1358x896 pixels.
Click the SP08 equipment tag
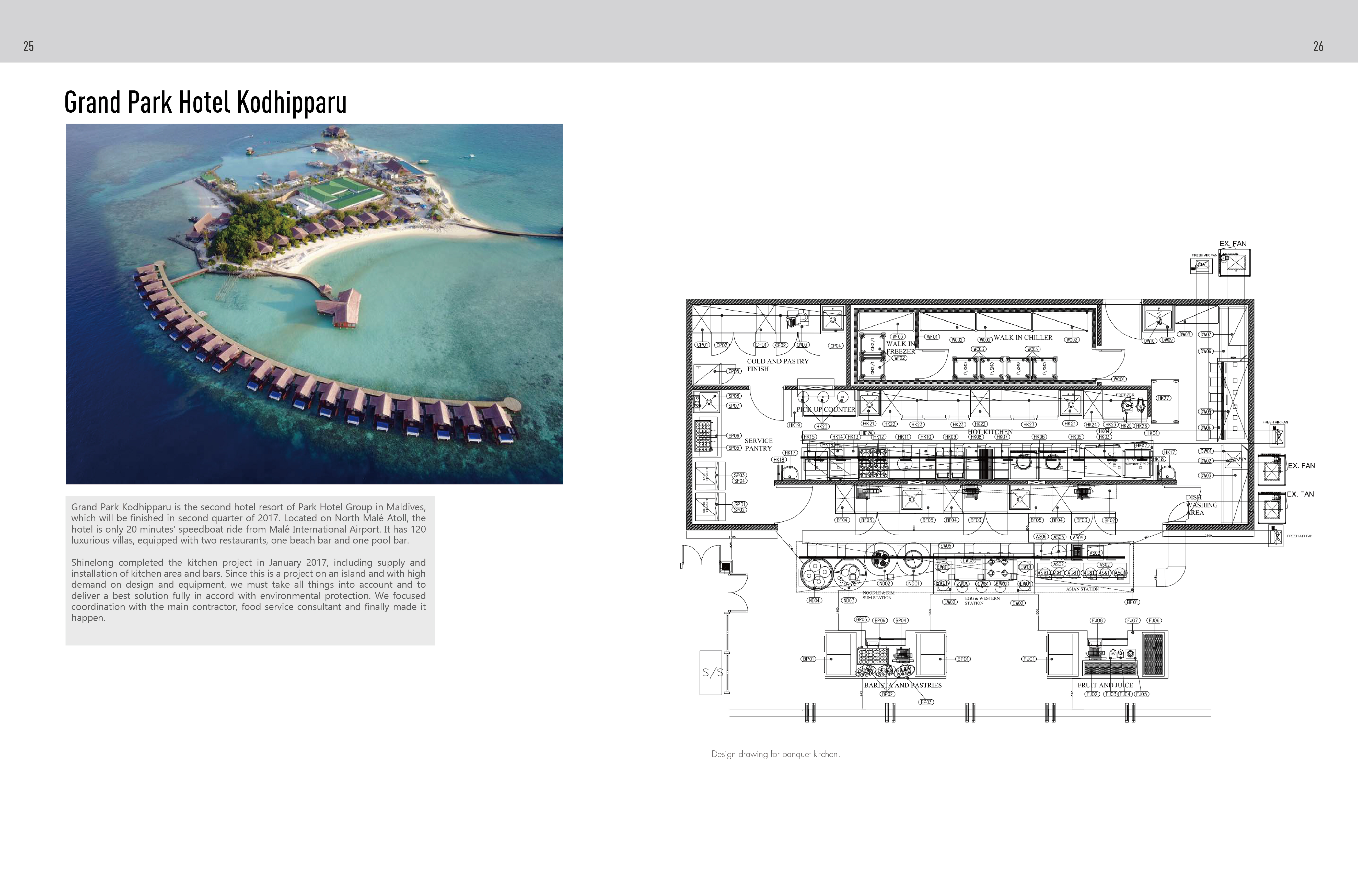pos(734,395)
